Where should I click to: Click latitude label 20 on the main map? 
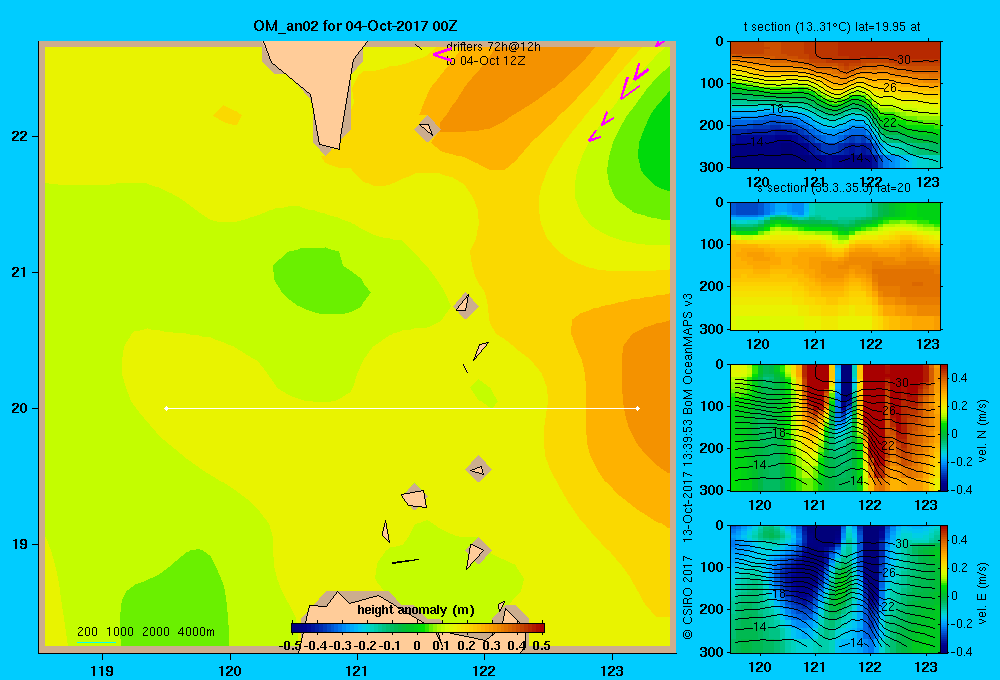[19, 408]
